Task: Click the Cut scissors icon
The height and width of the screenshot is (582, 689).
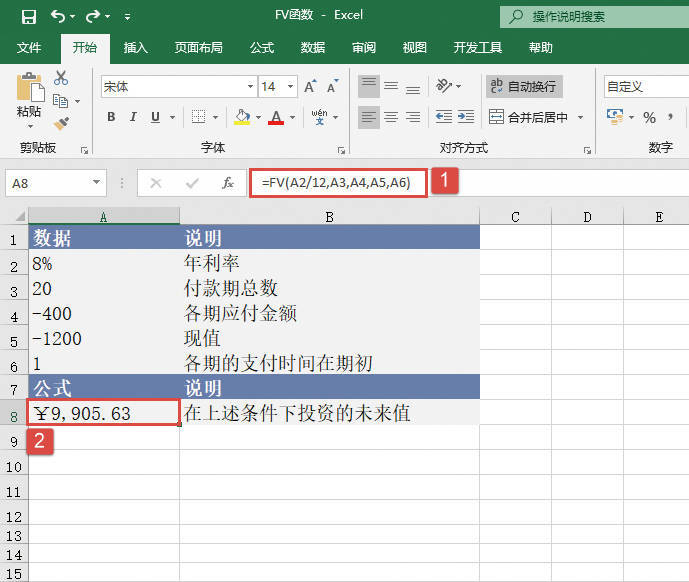Action: coord(61,78)
